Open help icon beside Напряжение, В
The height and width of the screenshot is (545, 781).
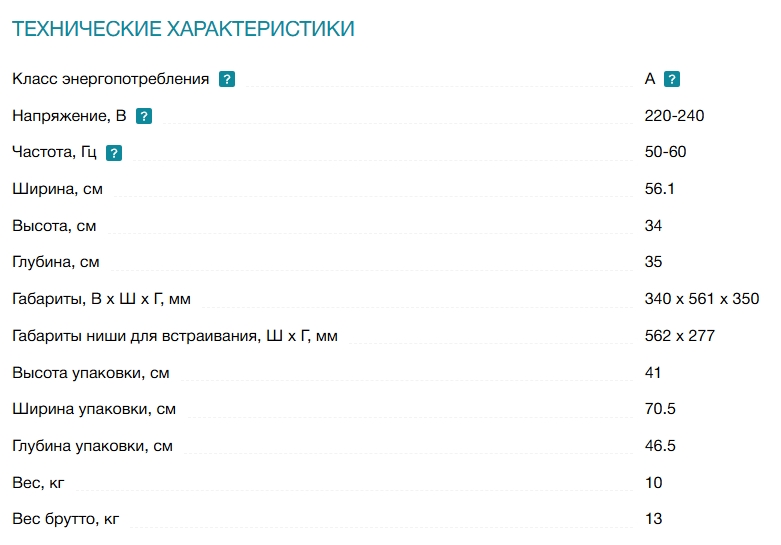click(x=144, y=116)
